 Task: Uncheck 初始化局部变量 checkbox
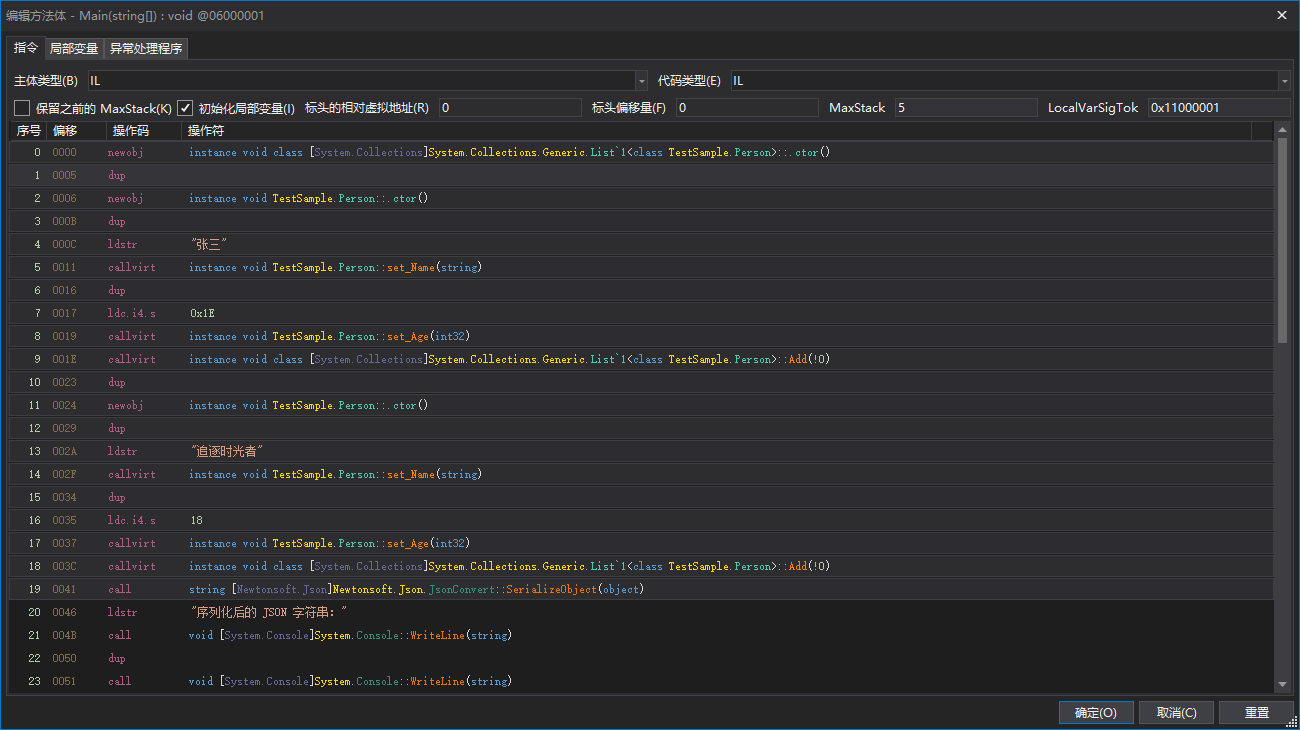pyautogui.click(x=185, y=108)
